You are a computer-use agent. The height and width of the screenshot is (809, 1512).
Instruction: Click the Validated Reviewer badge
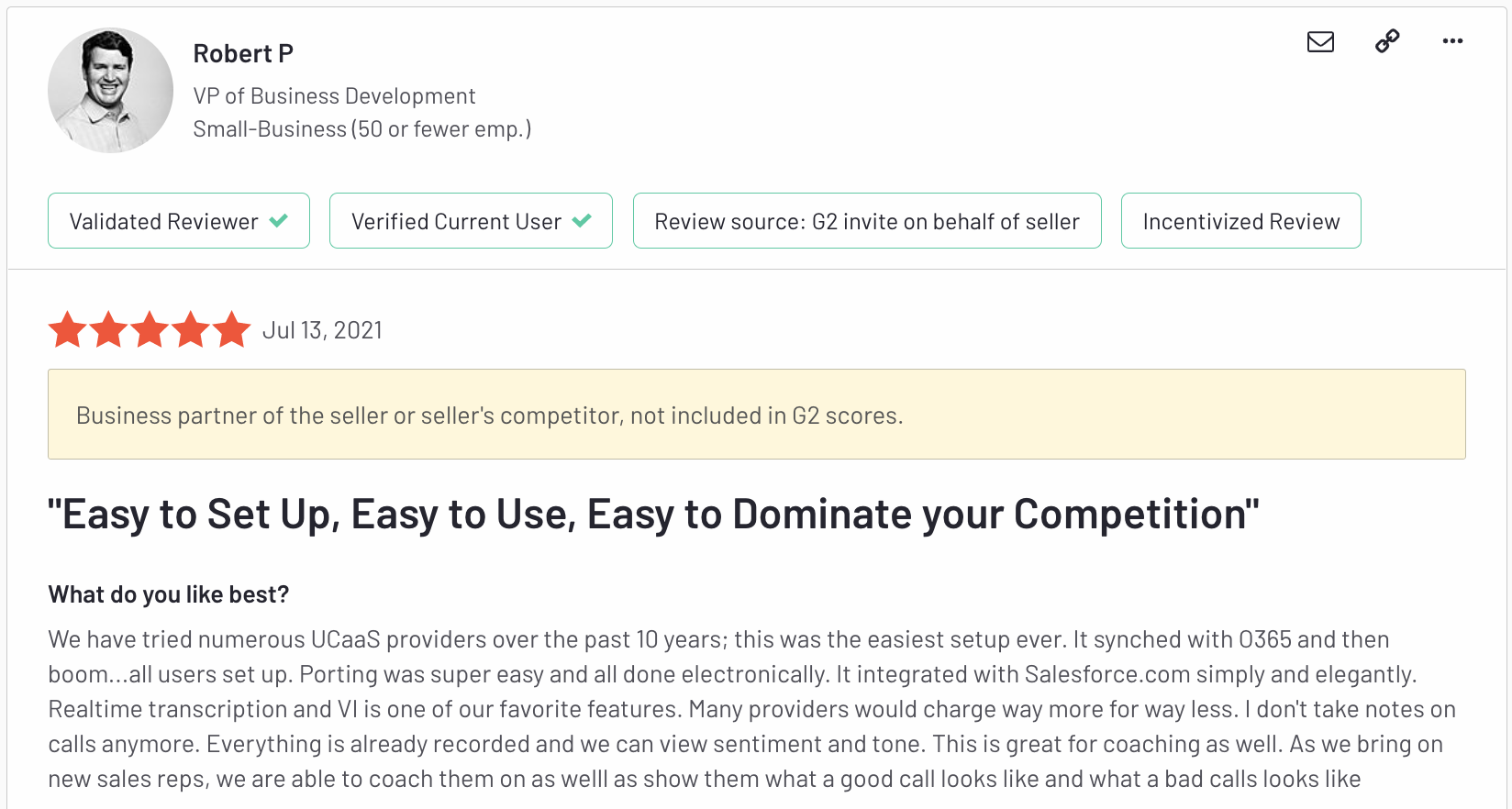coord(179,221)
